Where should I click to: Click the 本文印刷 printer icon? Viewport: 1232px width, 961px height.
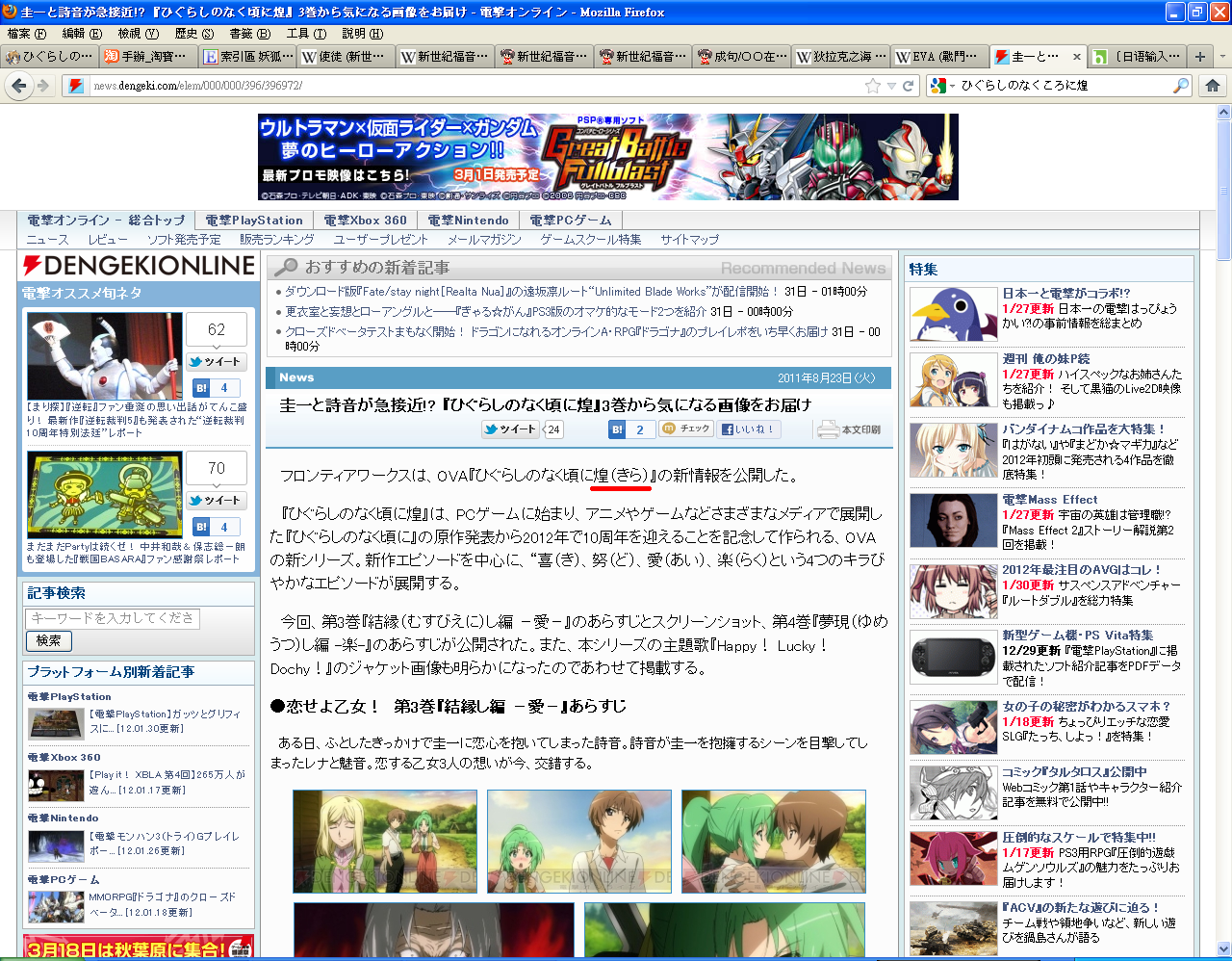click(828, 429)
